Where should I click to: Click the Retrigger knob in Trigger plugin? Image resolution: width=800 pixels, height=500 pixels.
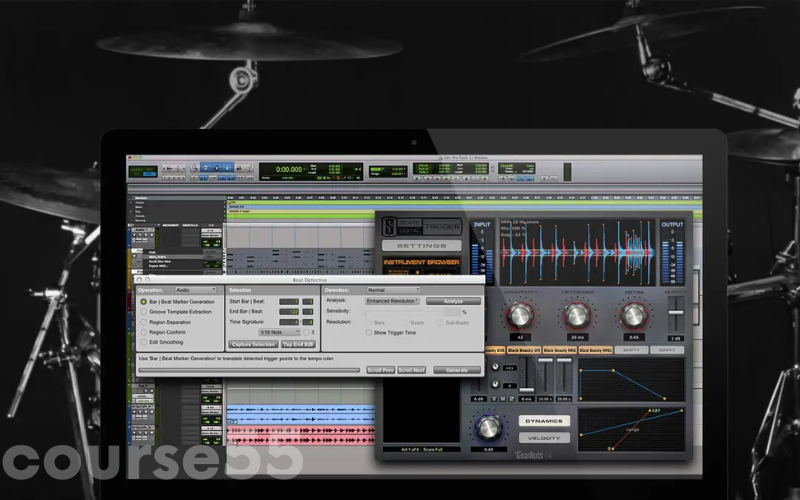click(x=577, y=315)
